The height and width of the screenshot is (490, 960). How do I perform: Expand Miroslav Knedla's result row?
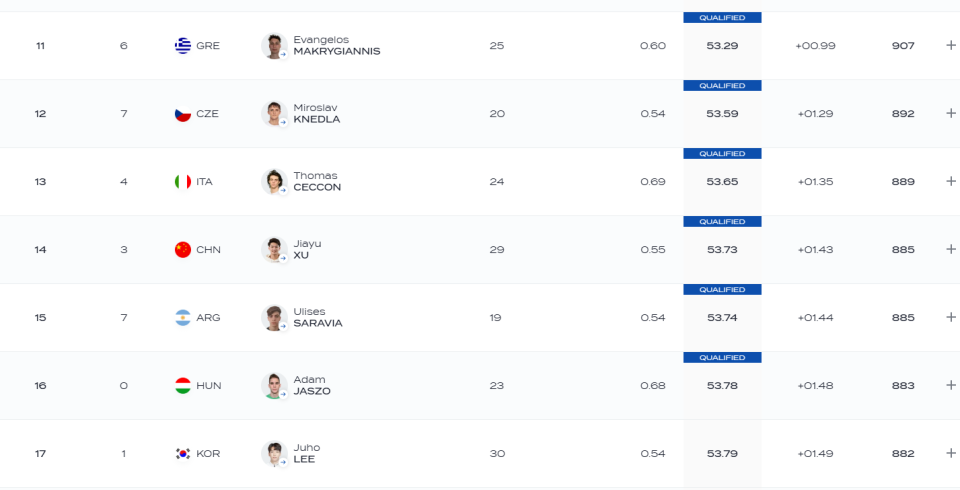click(951, 113)
